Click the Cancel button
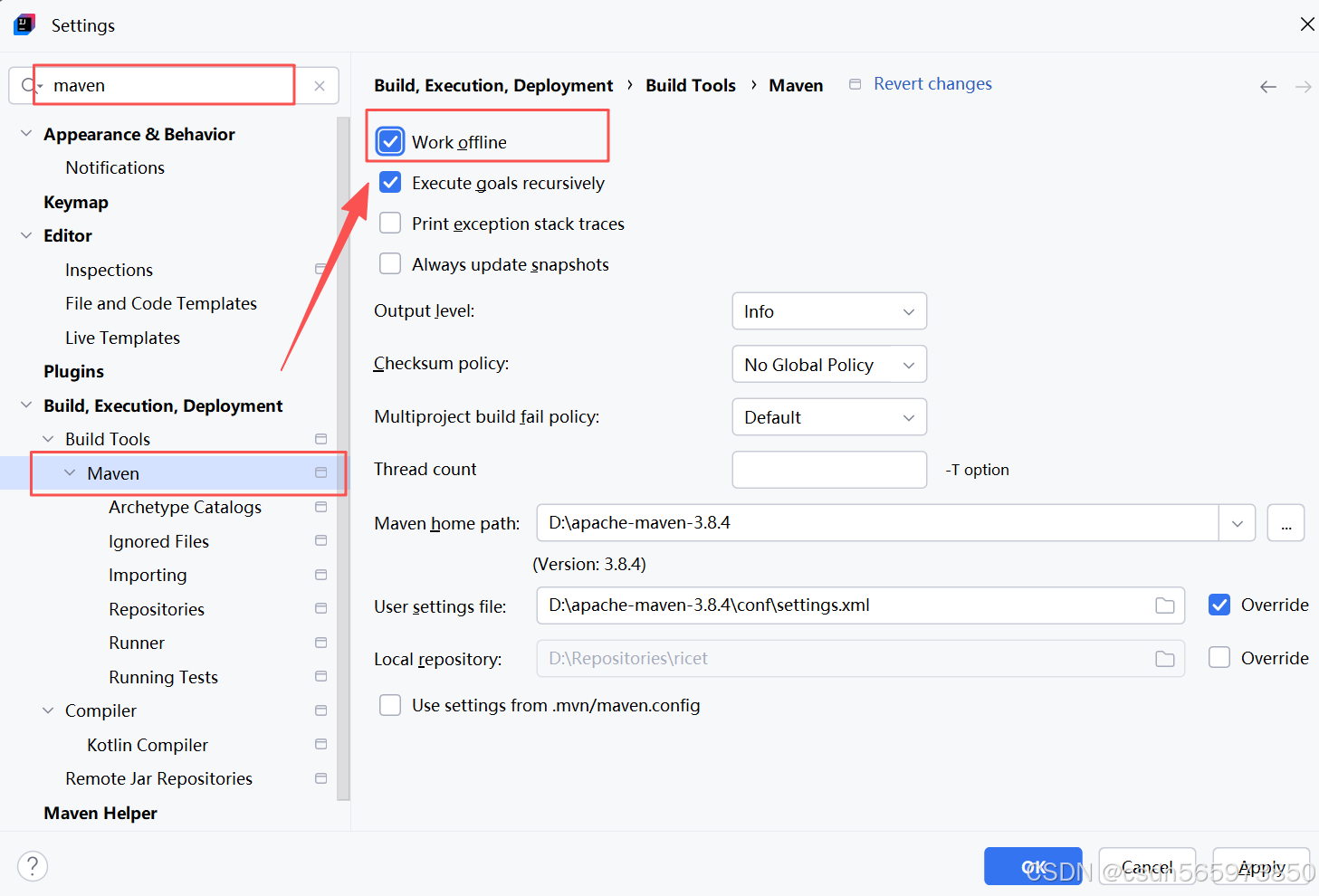 tap(1147, 867)
